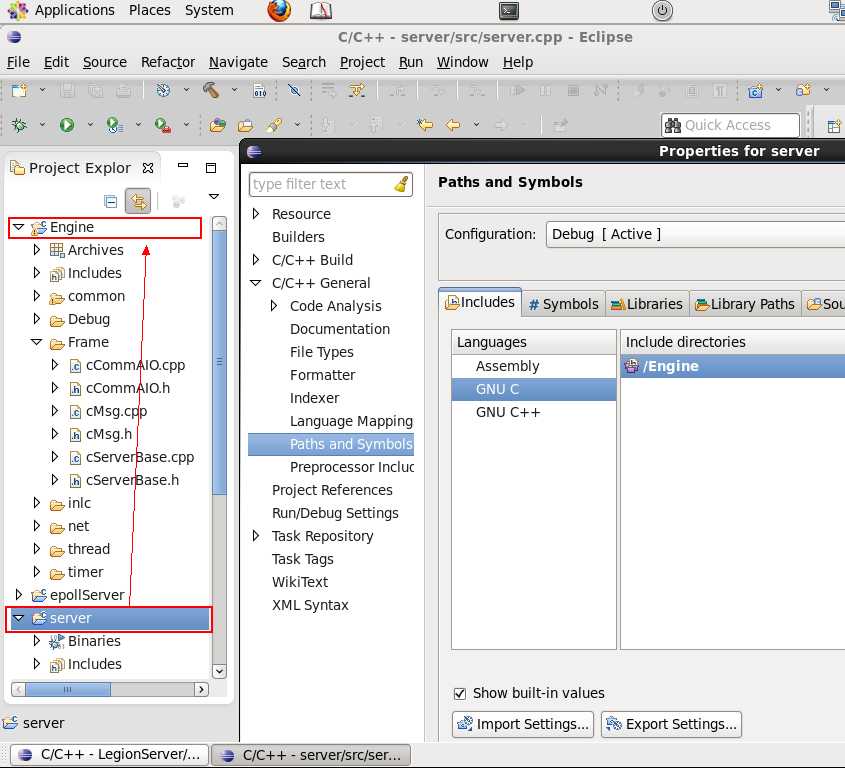Toggle Link with Editor in Project Explorer
Viewport: 845px width, 768px height.
138,202
